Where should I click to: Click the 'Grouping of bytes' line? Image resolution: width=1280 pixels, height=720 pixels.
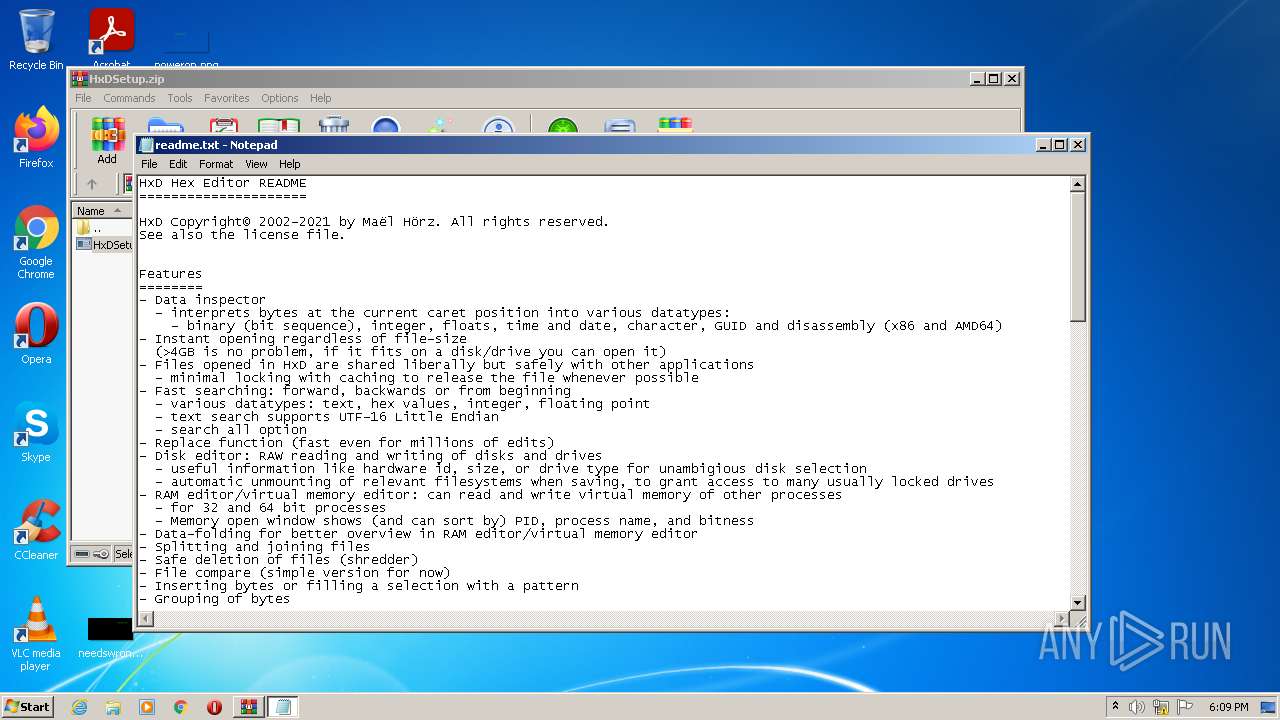(215, 599)
